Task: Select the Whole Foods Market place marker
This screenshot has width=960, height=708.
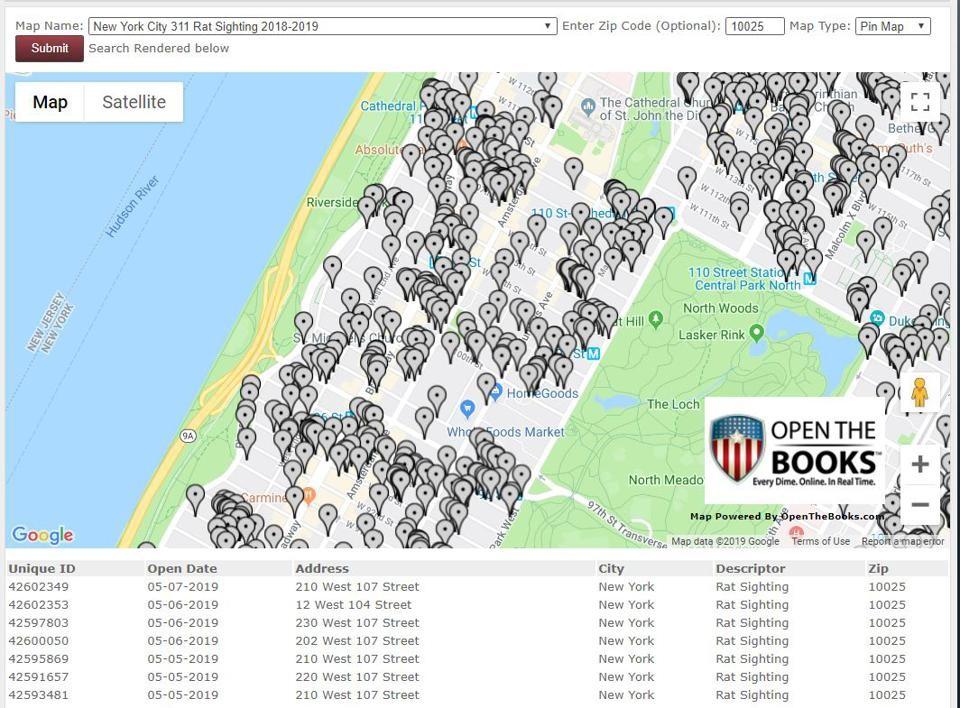Action: (466, 410)
